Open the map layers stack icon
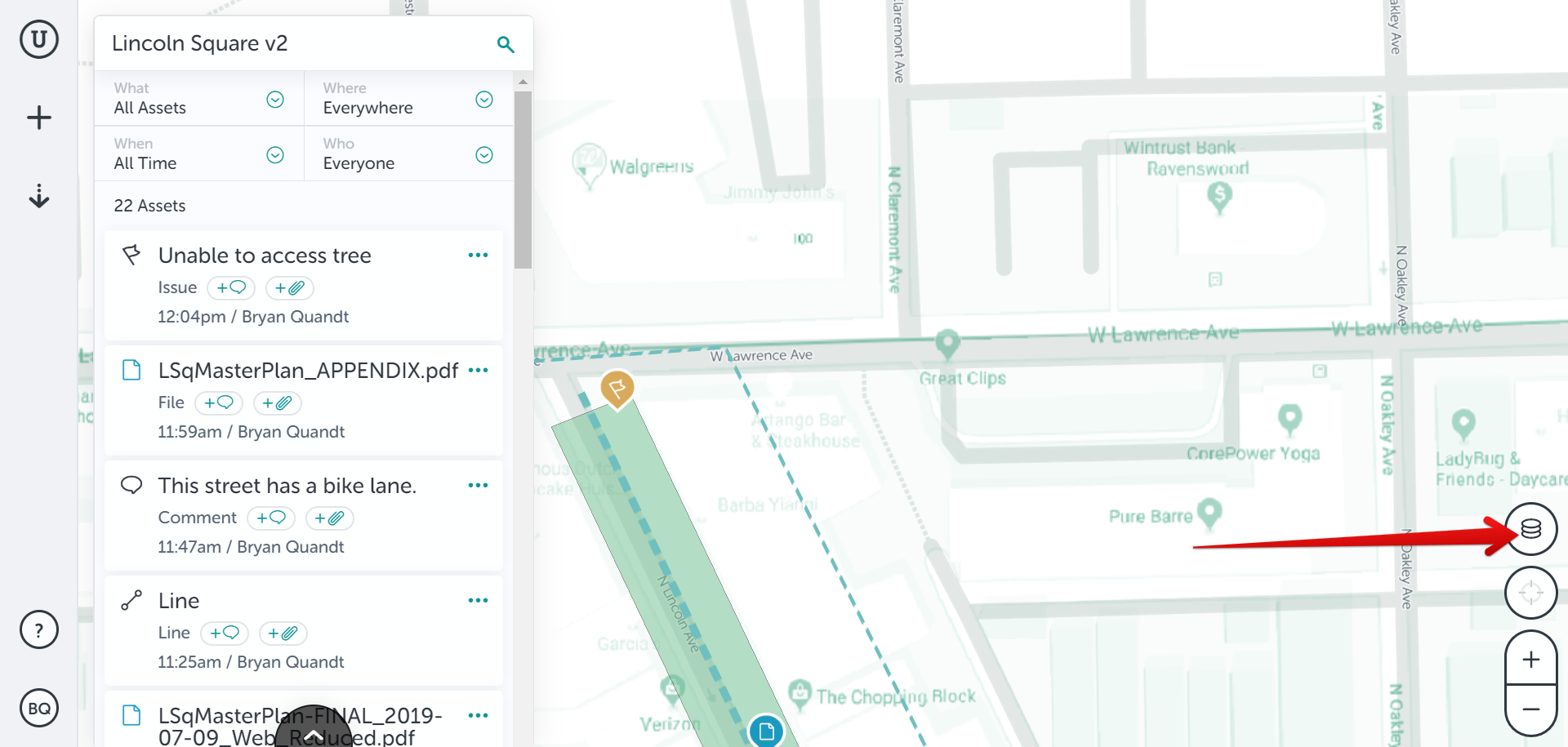This screenshot has height=747, width=1568. (x=1531, y=529)
